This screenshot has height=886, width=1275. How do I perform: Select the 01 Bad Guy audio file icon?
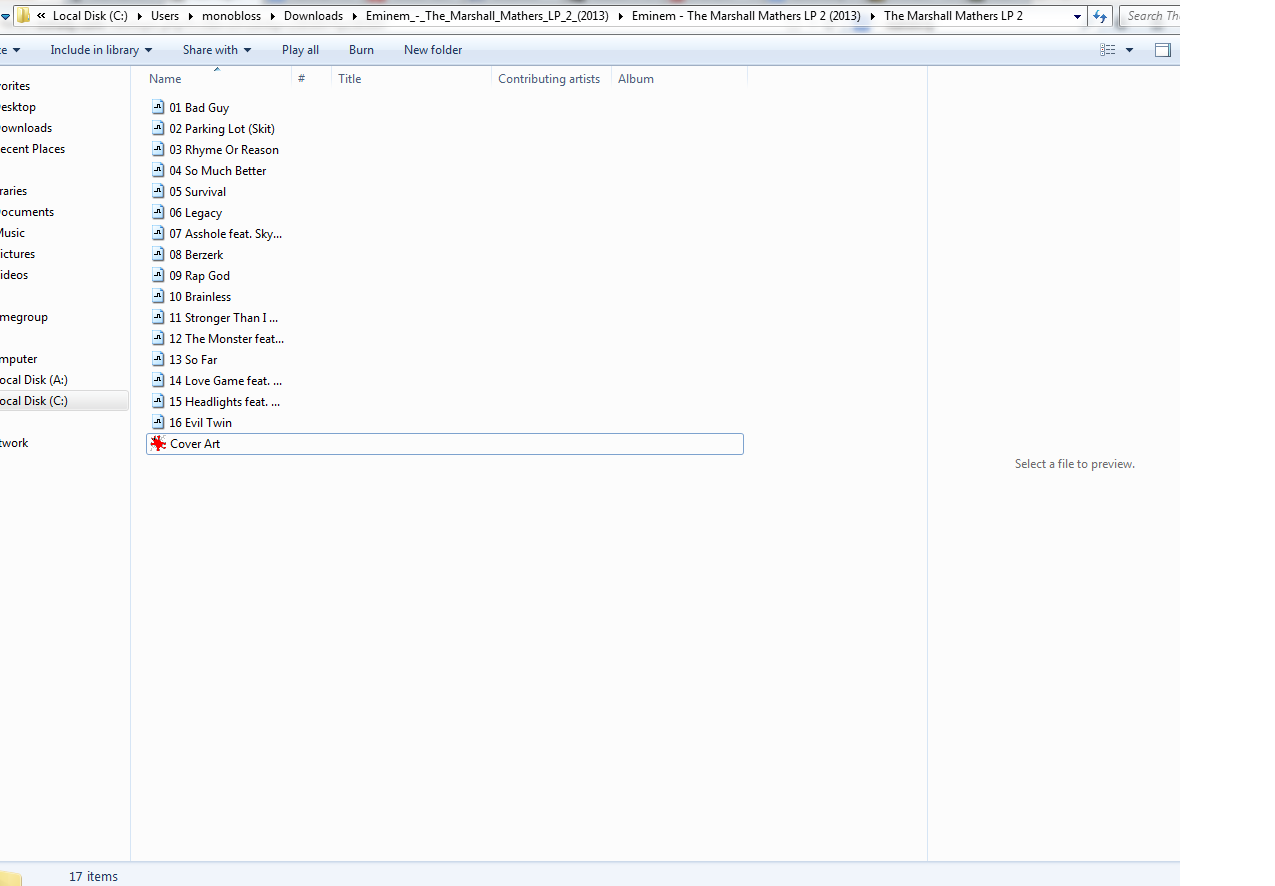[x=158, y=107]
